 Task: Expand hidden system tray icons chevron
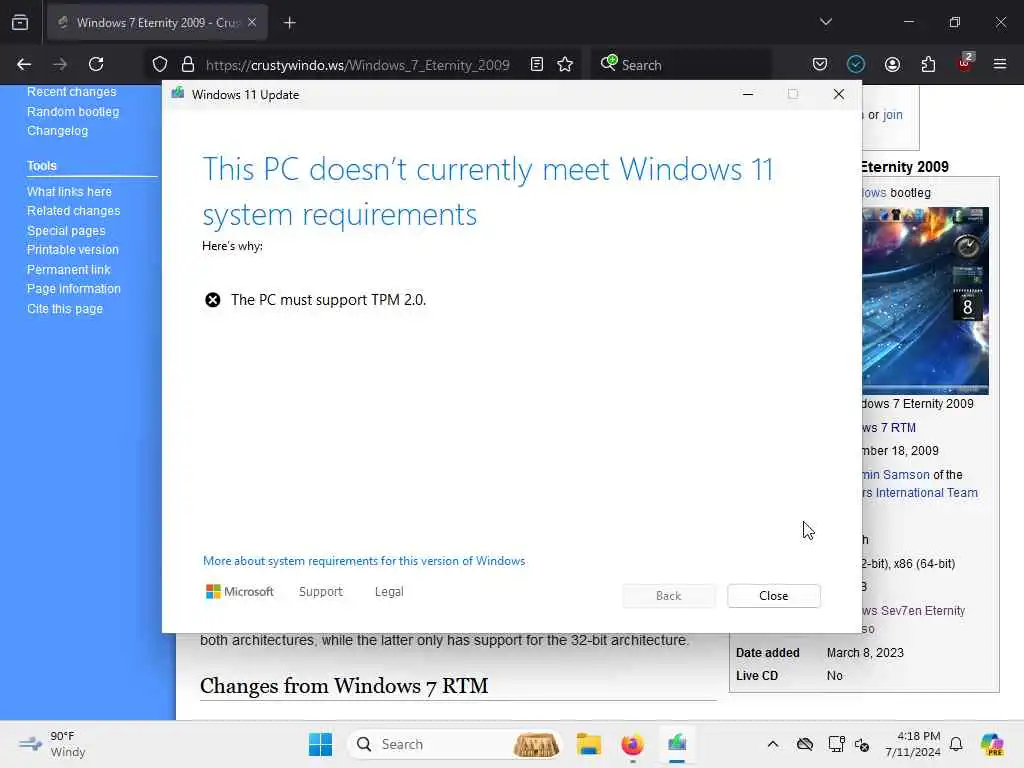[x=773, y=744]
